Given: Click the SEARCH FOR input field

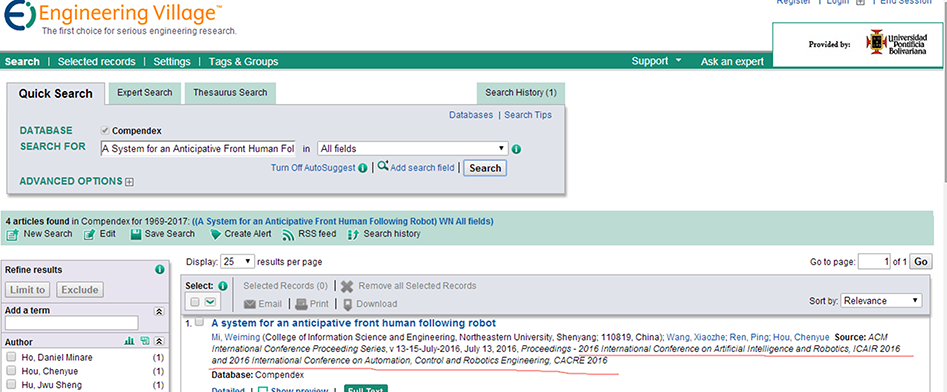Looking at the screenshot, I should click(198, 149).
